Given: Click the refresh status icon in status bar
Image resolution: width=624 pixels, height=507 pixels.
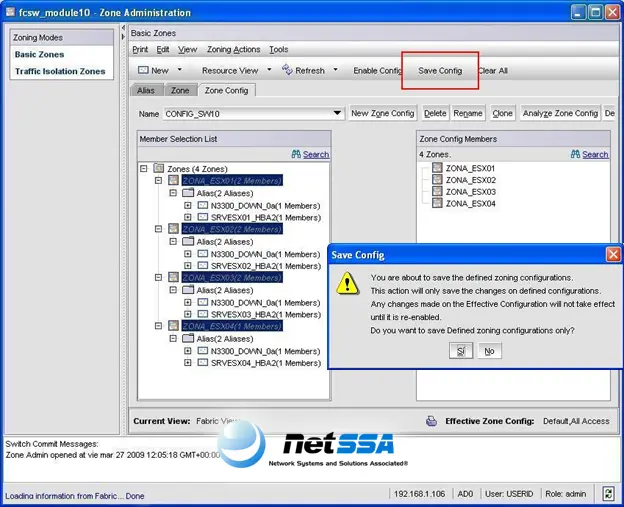Looking at the screenshot, I should [608, 494].
